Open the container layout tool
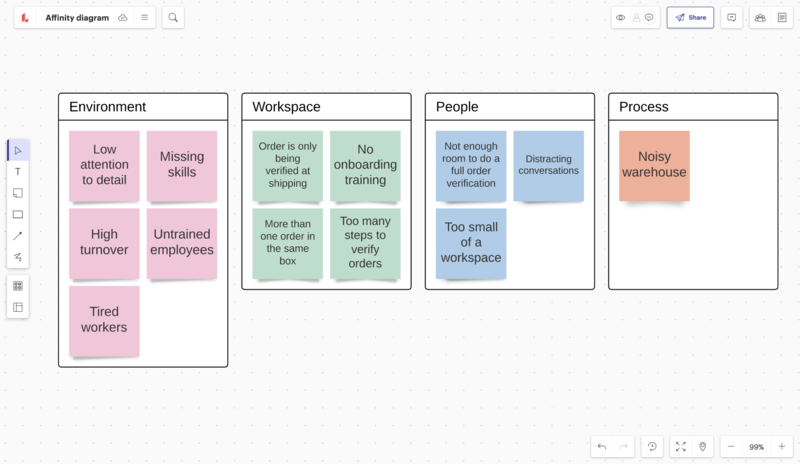Viewport: 800px width, 464px height. tap(18, 307)
